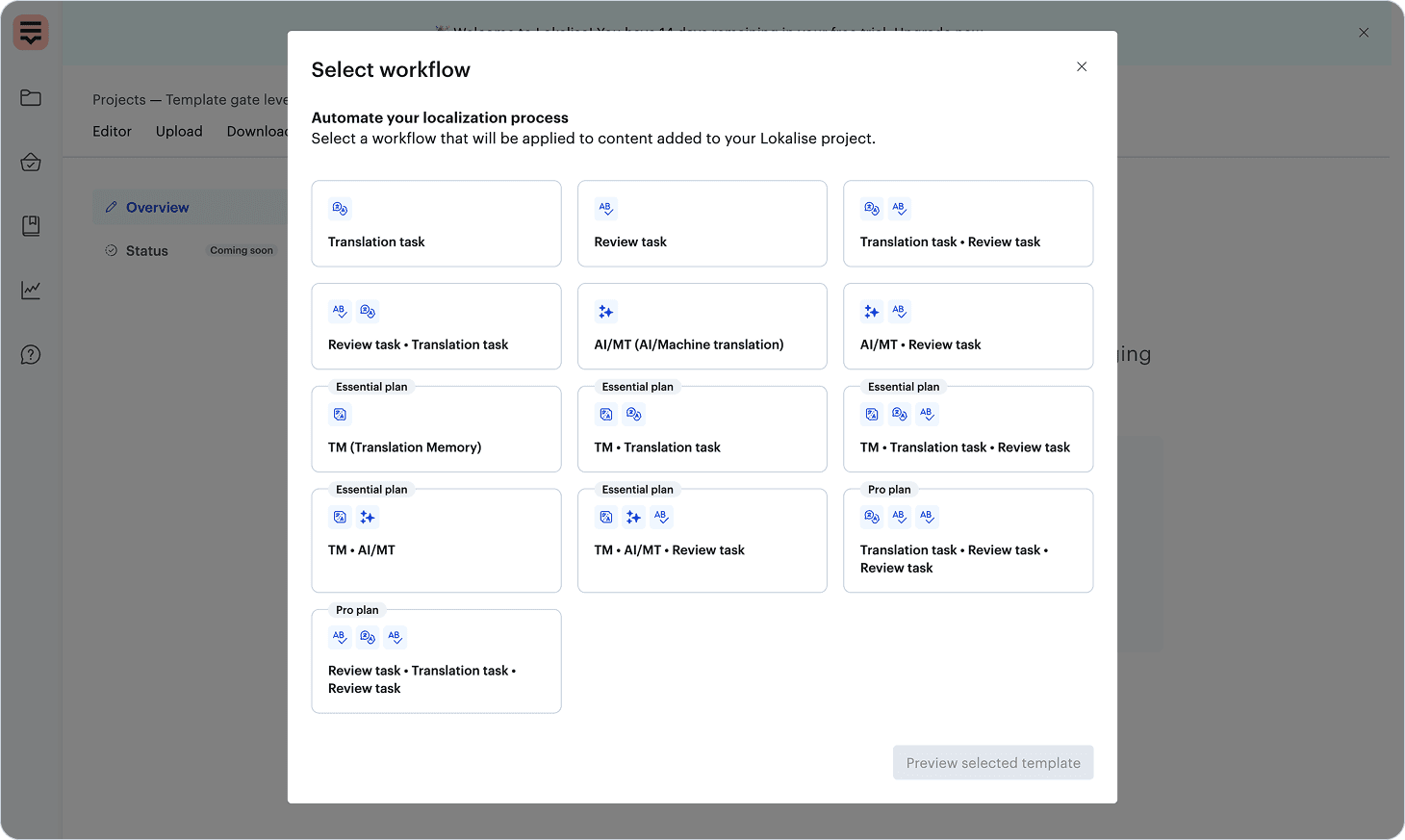
Task: Click Preview selected template button
Action: coord(993,763)
